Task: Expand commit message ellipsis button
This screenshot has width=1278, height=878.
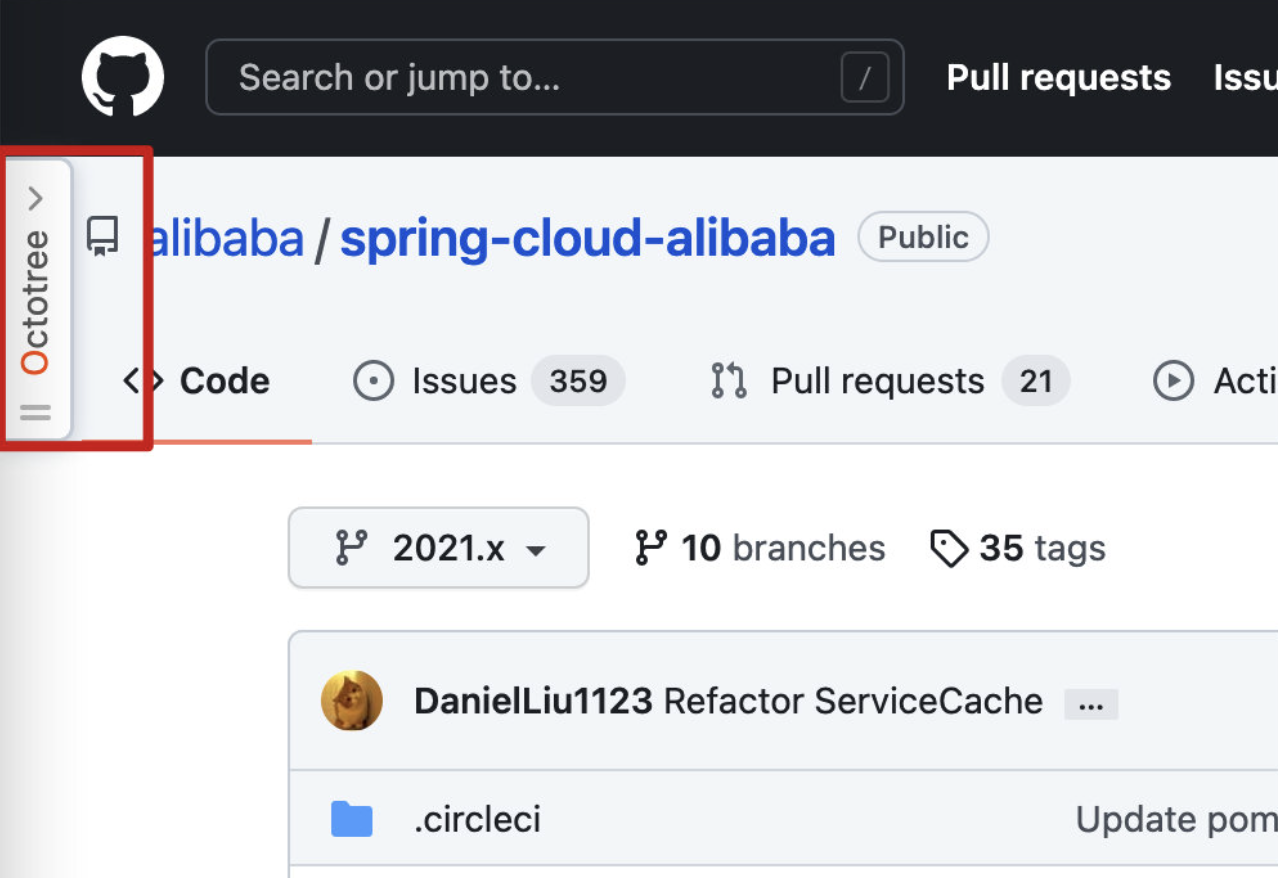Action: pos(1091,704)
